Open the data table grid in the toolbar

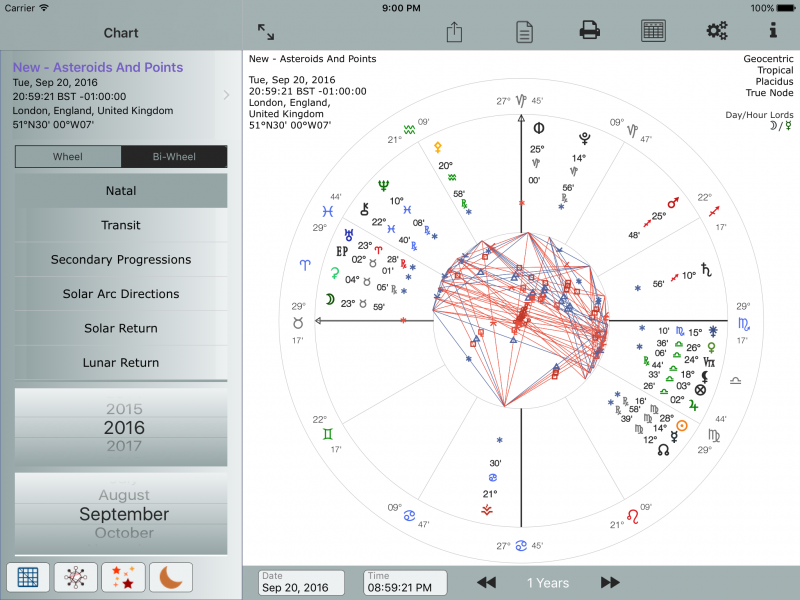point(654,31)
